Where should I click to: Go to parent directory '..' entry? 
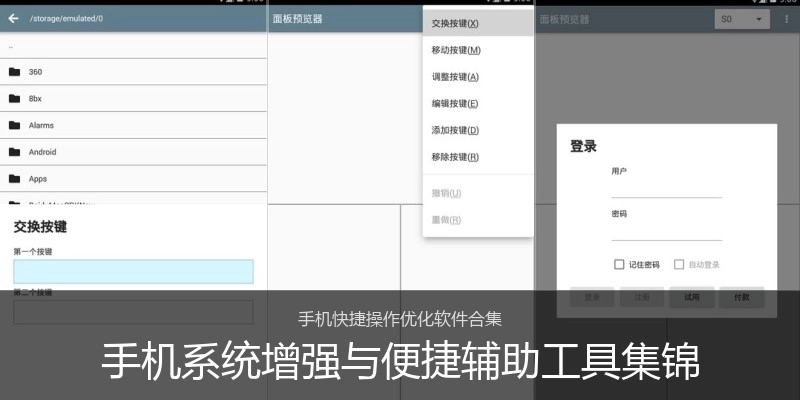click(x=12, y=46)
